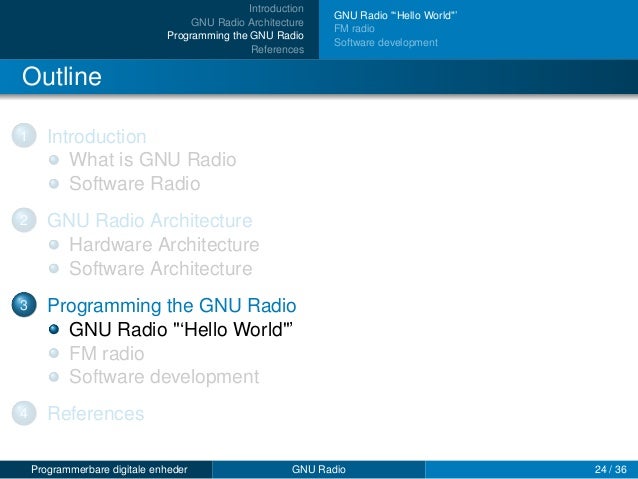Click the 24 / 36 page counter
This screenshot has width=638, height=479.
pos(610,470)
